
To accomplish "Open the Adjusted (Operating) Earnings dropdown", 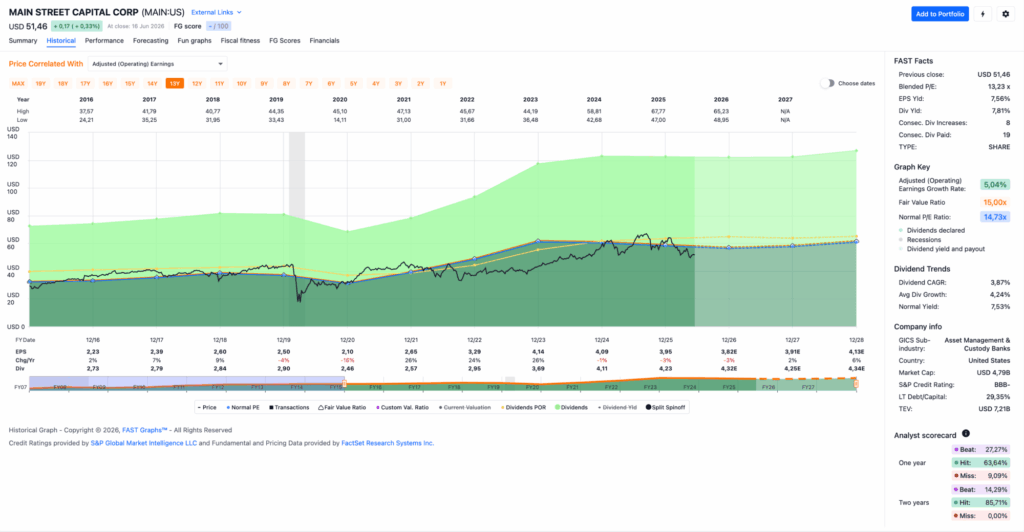I will pyautogui.click(x=157, y=64).
